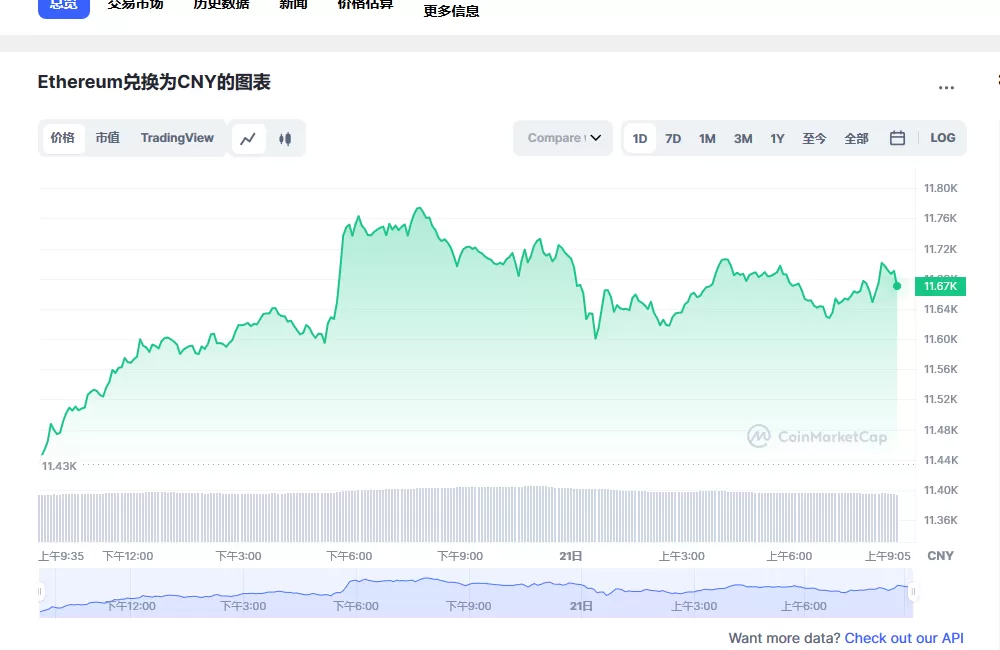Image resolution: width=1000 pixels, height=650 pixels.
Task: Toggle the LOG scale option
Action: pos(942,138)
